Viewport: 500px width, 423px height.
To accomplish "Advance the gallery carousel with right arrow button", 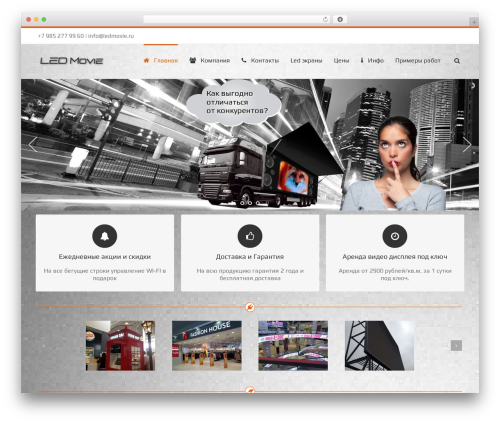I will [456, 346].
